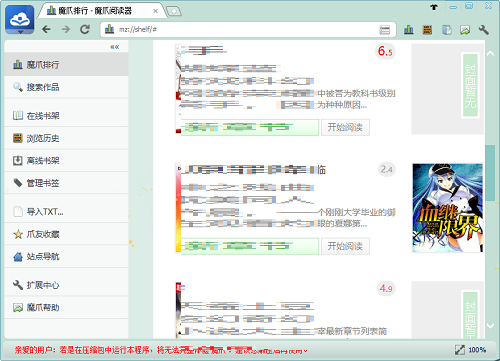Image resolution: width=500 pixels, height=361 pixels.
Task: Open rankings via toolbar bar-chart icon
Action: tap(409, 30)
